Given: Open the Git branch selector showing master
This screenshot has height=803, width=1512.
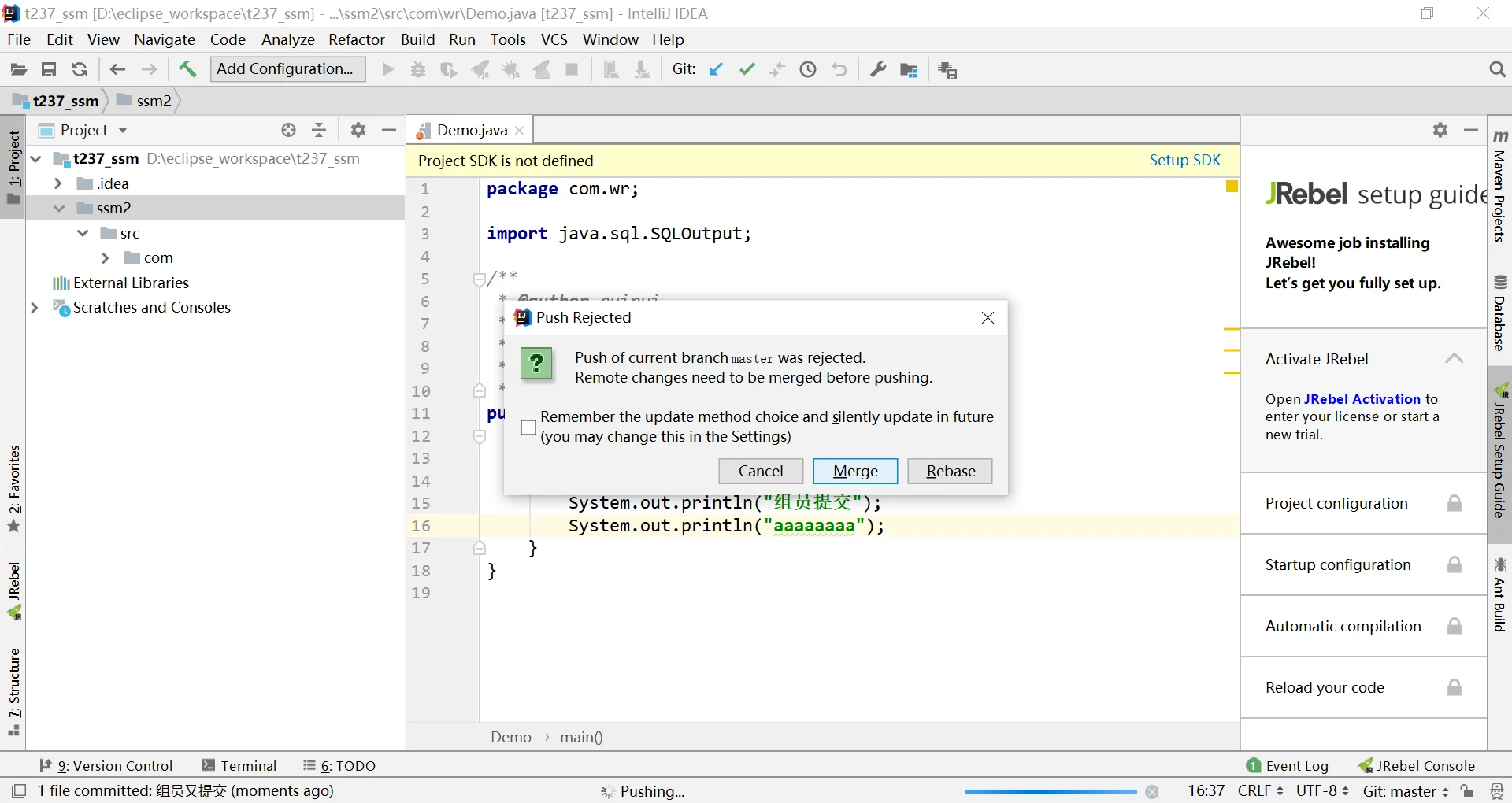Looking at the screenshot, I should [x=1406, y=791].
